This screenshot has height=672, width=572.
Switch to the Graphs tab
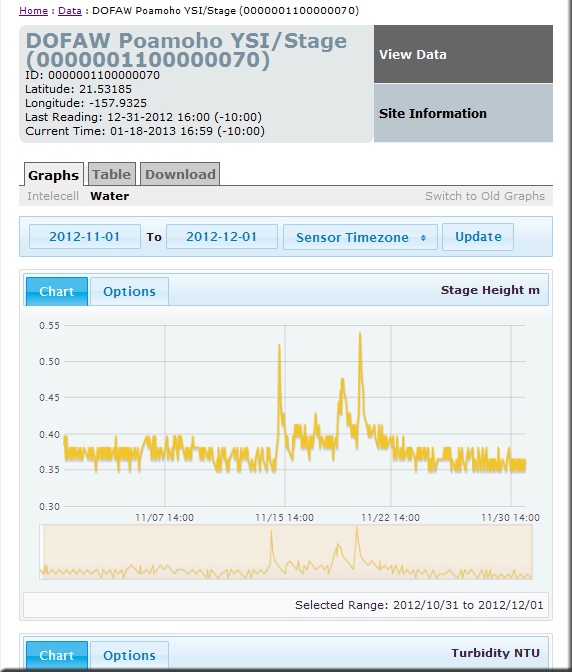click(x=54, y=175)
